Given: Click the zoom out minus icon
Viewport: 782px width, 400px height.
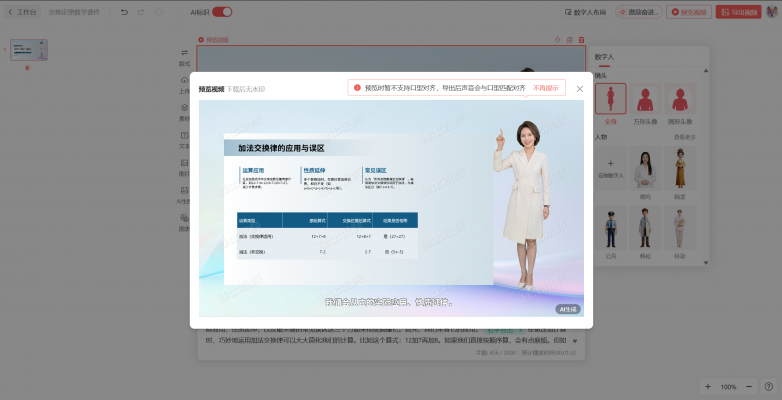Looking at the screenshot, I should click(751, 386).
